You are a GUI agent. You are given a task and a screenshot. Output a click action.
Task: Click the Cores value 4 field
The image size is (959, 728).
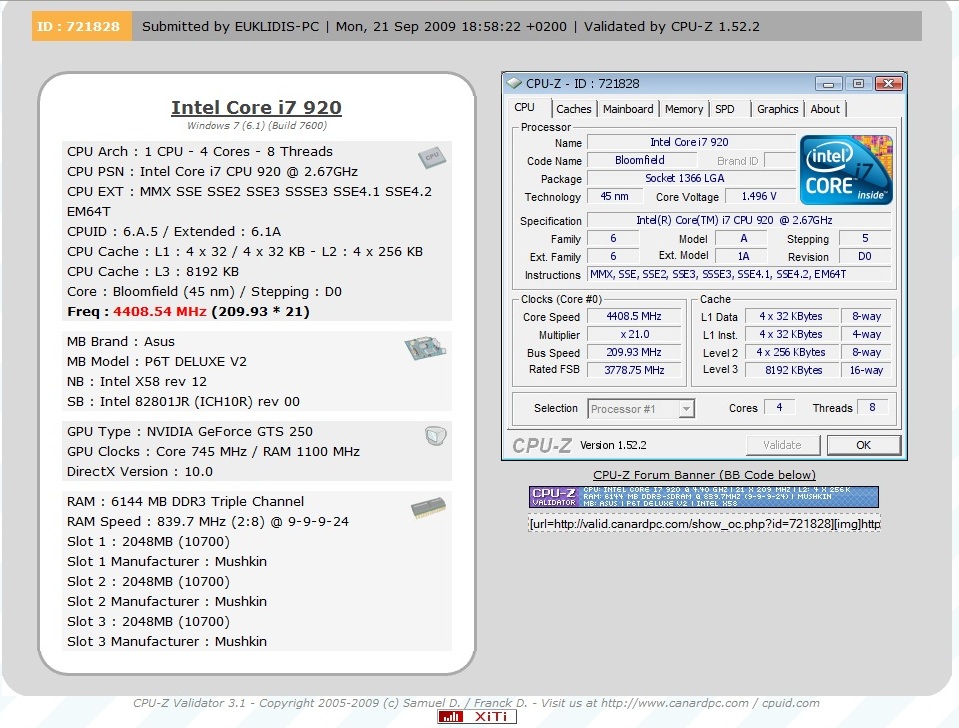pyautogui.click(x=780, y=407)
